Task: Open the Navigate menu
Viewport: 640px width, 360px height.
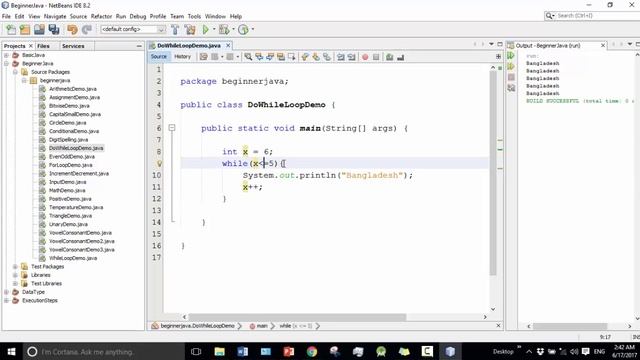Action: (x=55, y=16)
